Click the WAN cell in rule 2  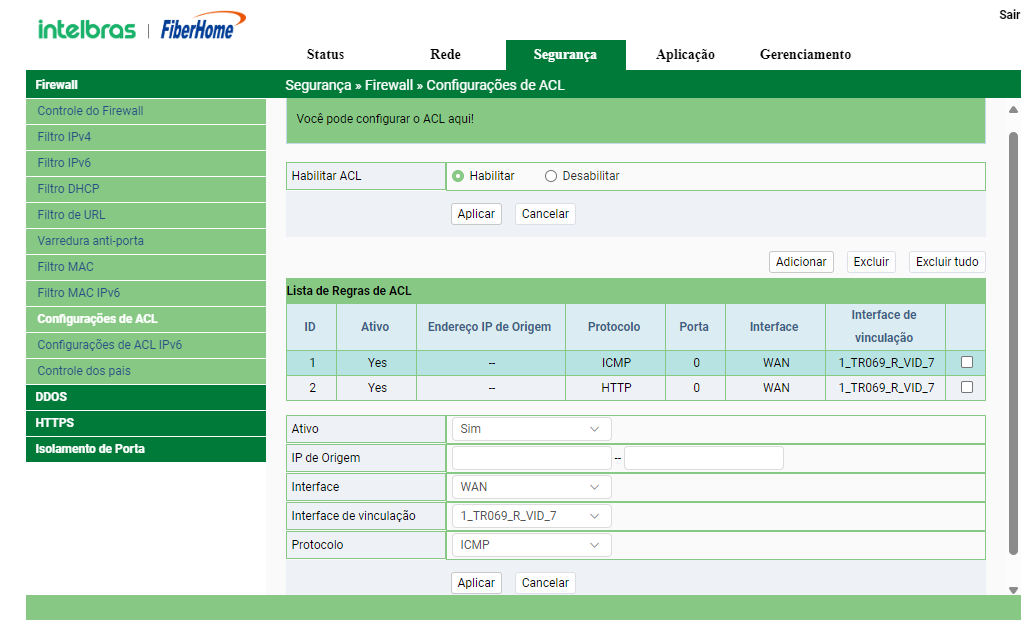pyautogui.click(x=775, y=388)
